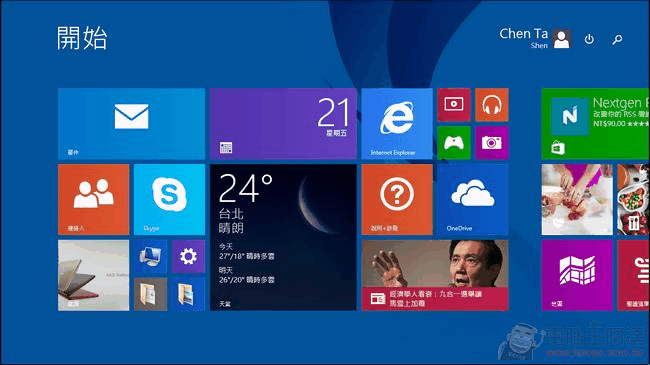Open the purple Maps tile
This screenshot has height=365, width=650.
[x=577, y=275]
